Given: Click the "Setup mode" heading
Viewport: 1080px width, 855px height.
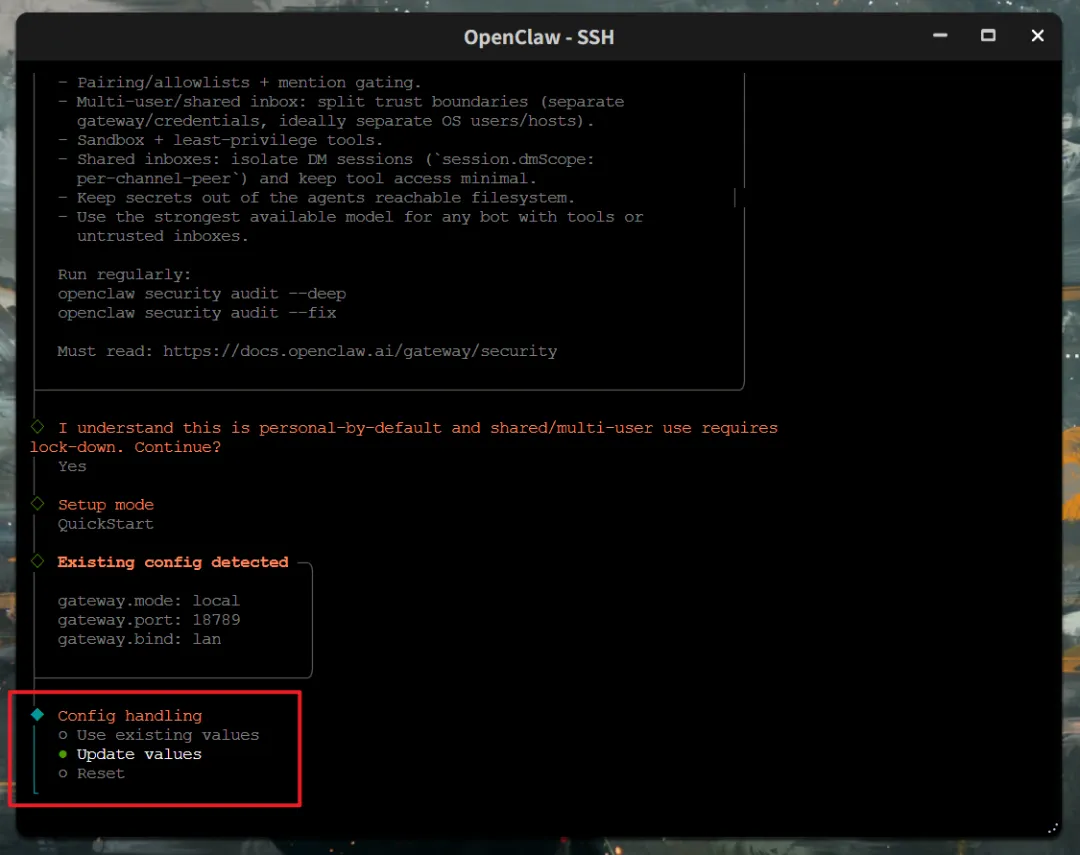Looking at the screenshot, I should [105, 505].
